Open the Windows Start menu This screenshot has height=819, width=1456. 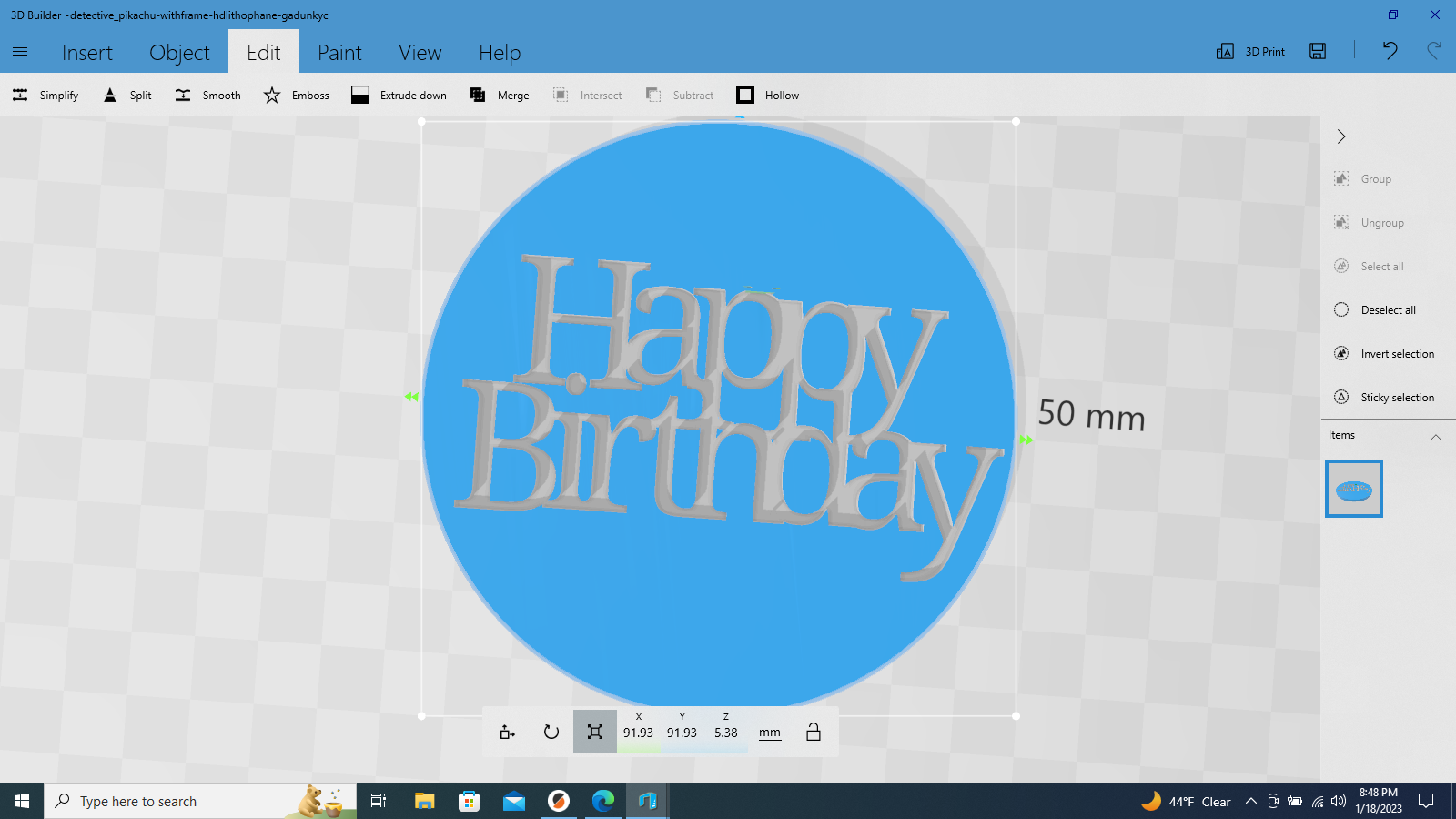pos(22,801)
